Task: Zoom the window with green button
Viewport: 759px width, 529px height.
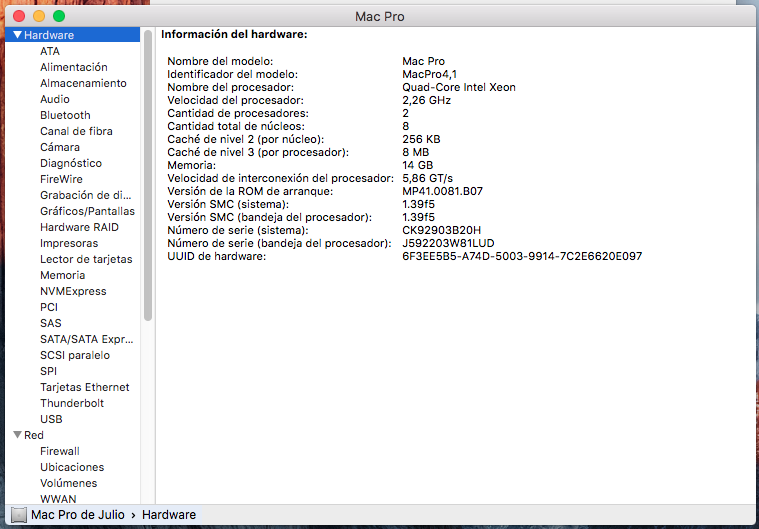Action: pos(59,16)
